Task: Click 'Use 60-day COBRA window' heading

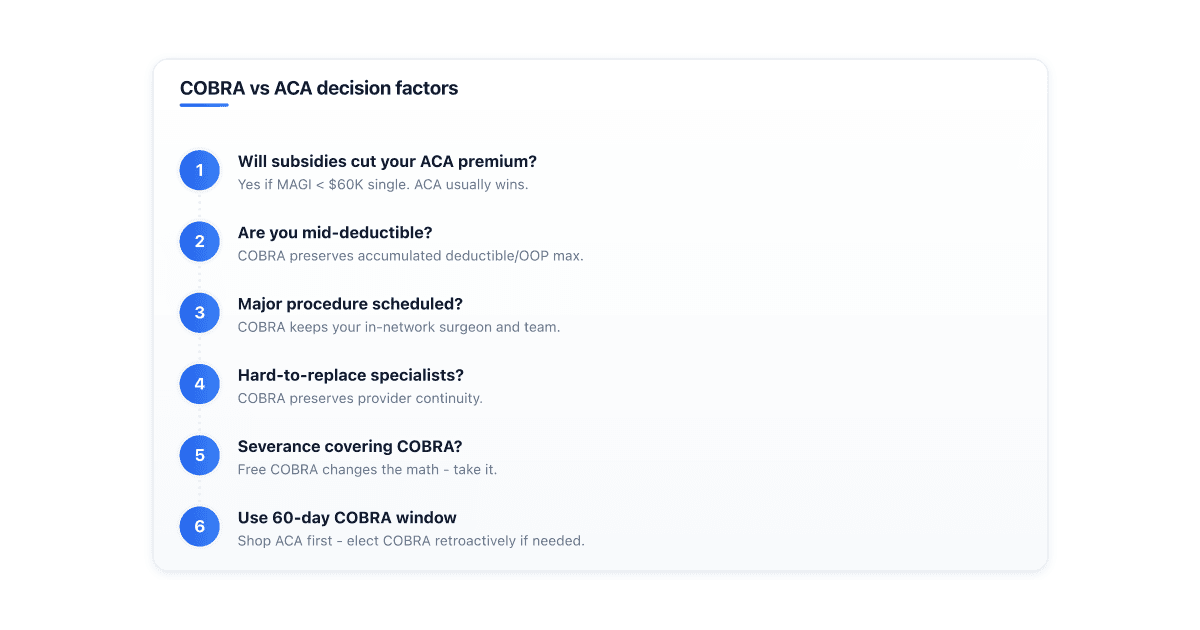Action: point(347,518)
